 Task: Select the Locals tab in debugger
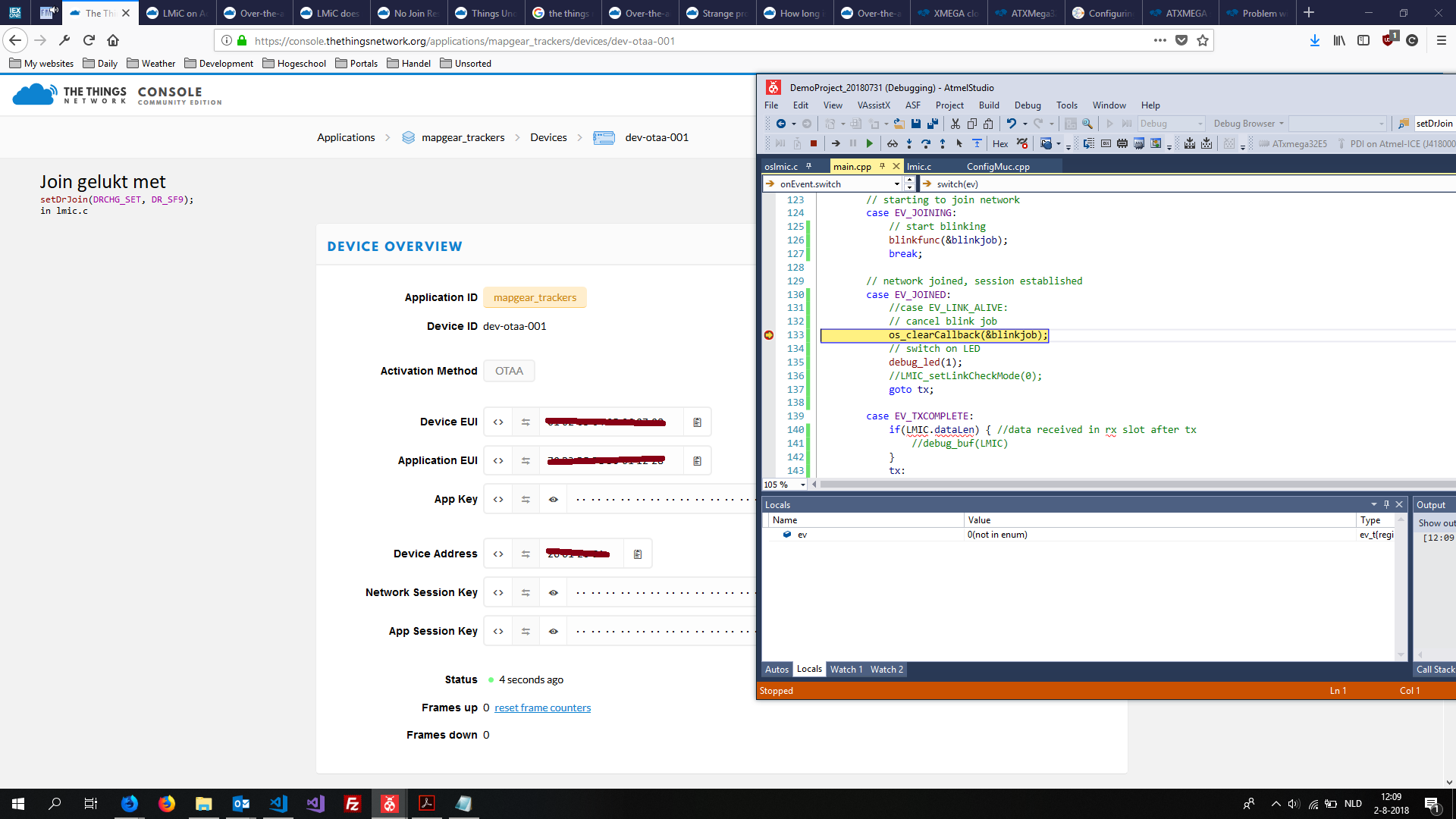tap(809, 669)
